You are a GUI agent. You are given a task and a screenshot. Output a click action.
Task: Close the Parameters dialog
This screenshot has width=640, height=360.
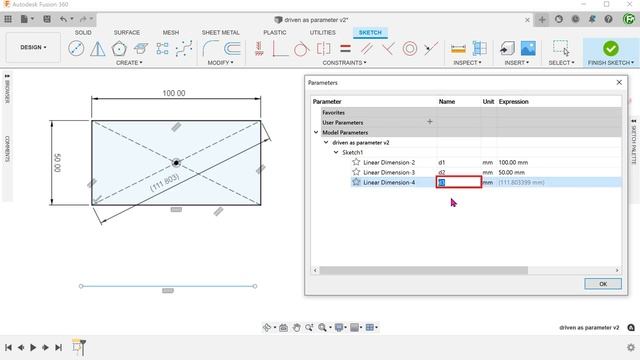click(619, 82)
